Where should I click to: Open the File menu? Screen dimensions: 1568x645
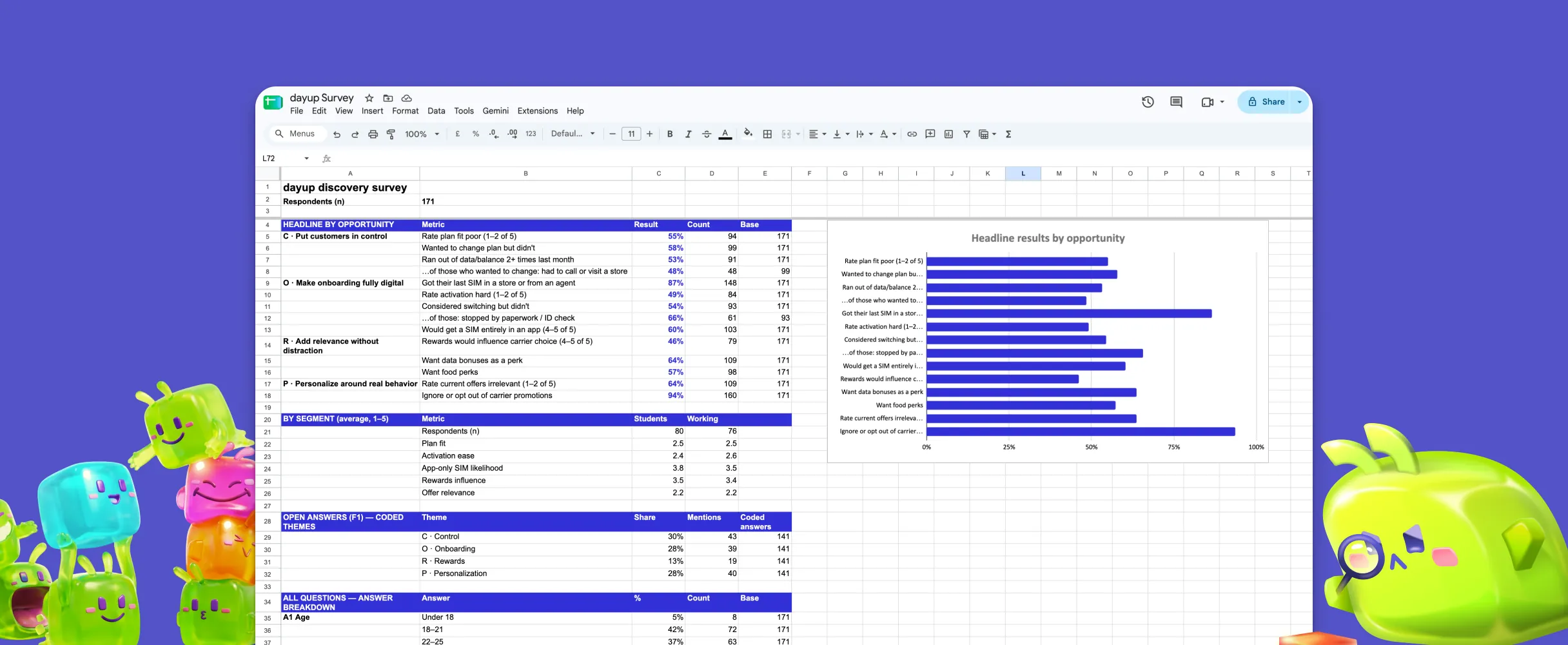297,111
